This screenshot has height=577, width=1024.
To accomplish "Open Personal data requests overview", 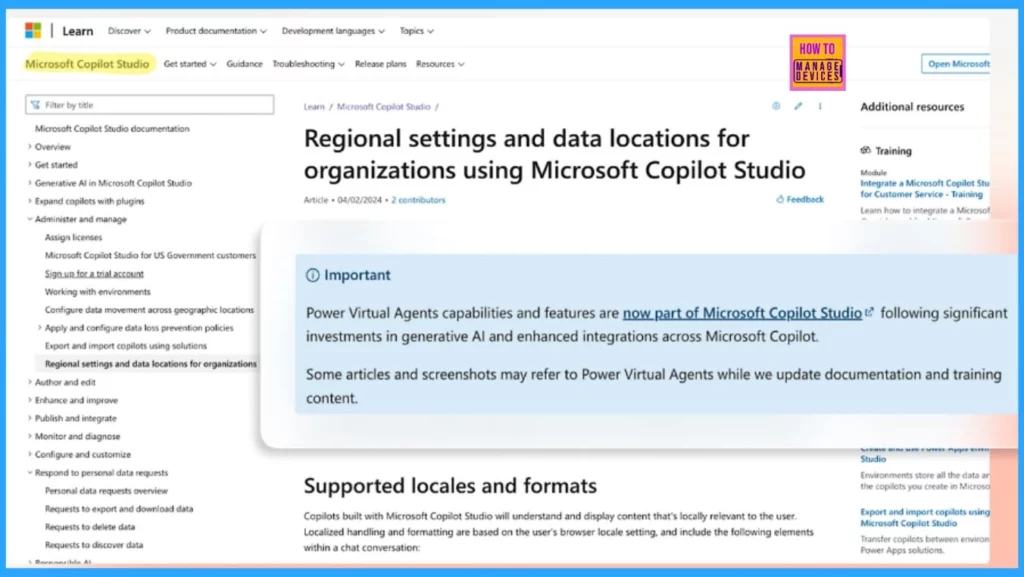I will [x=106, y=491].
